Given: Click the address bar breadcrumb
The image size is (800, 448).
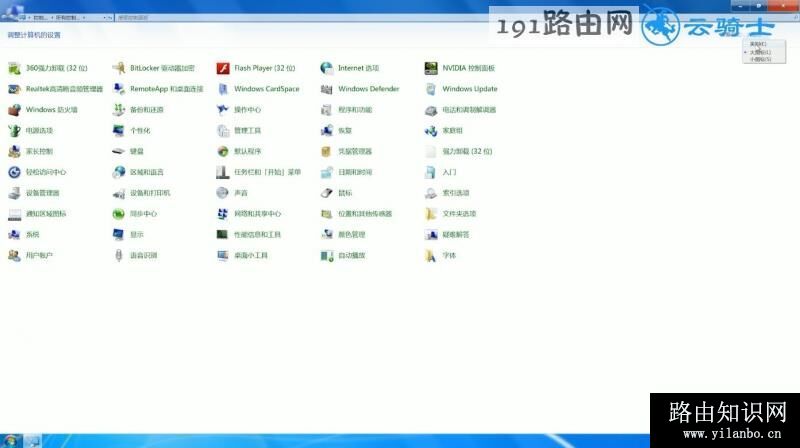Looking at the screenshot, I should [x=65, y=17].
